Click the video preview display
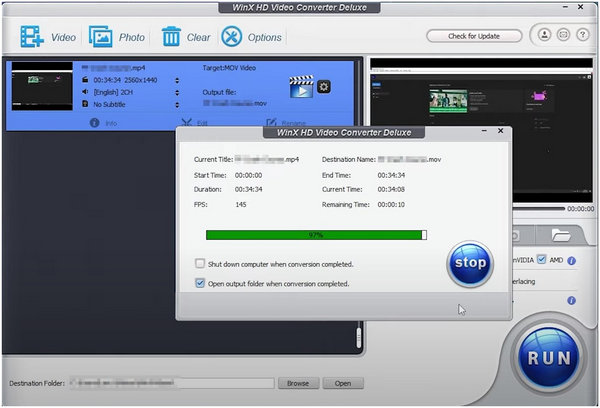600x408 pixels. (481, 130)
